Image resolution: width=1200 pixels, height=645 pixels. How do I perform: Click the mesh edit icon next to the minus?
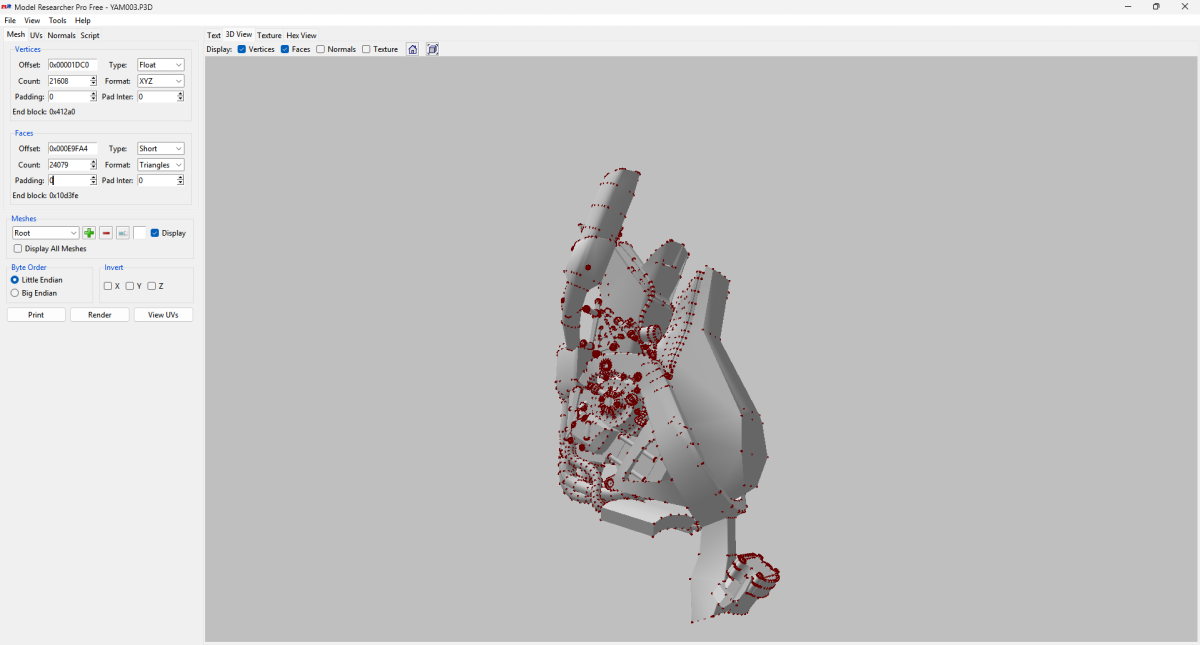(123, 233)
